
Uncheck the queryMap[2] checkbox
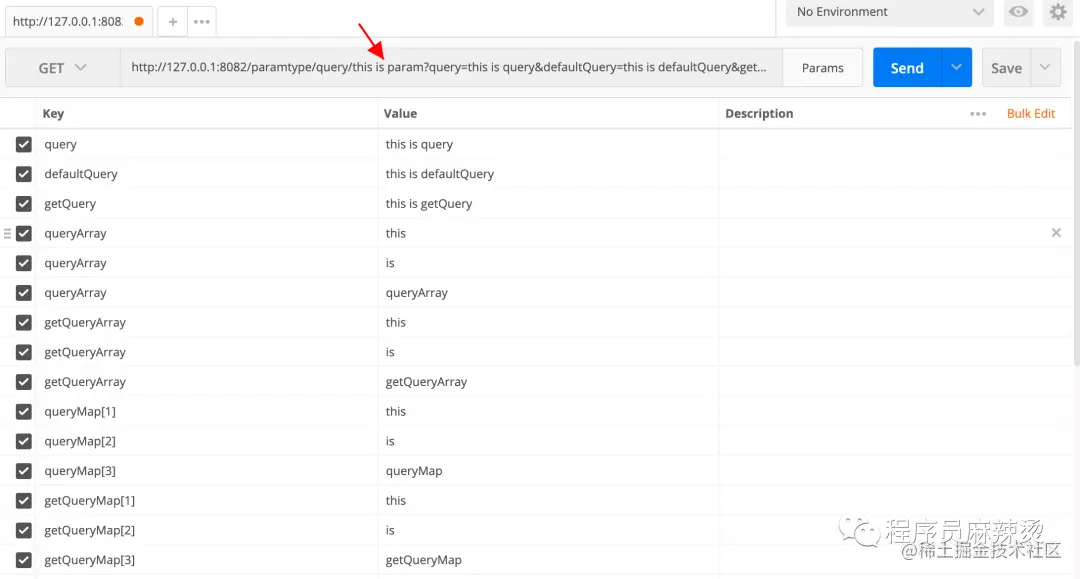[23, 441]
